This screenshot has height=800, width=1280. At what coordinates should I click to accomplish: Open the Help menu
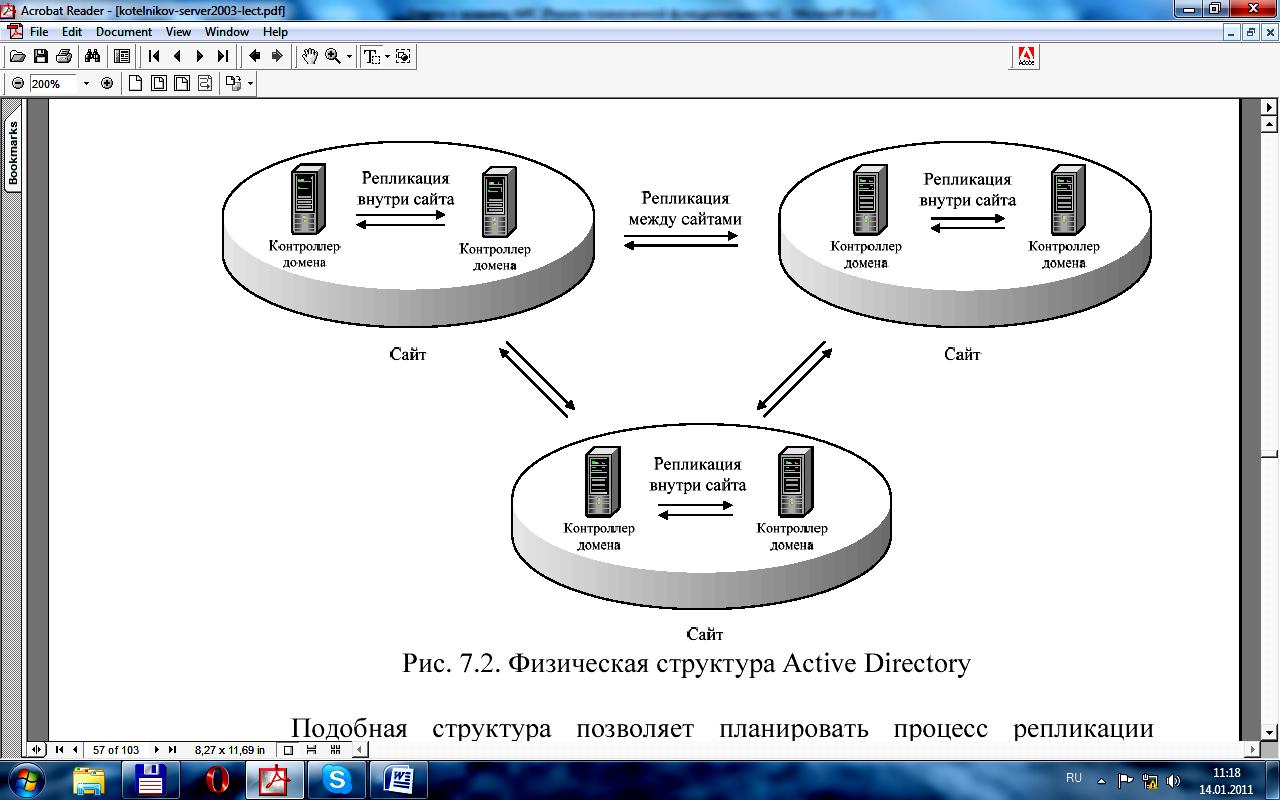[x=275, y=32]
